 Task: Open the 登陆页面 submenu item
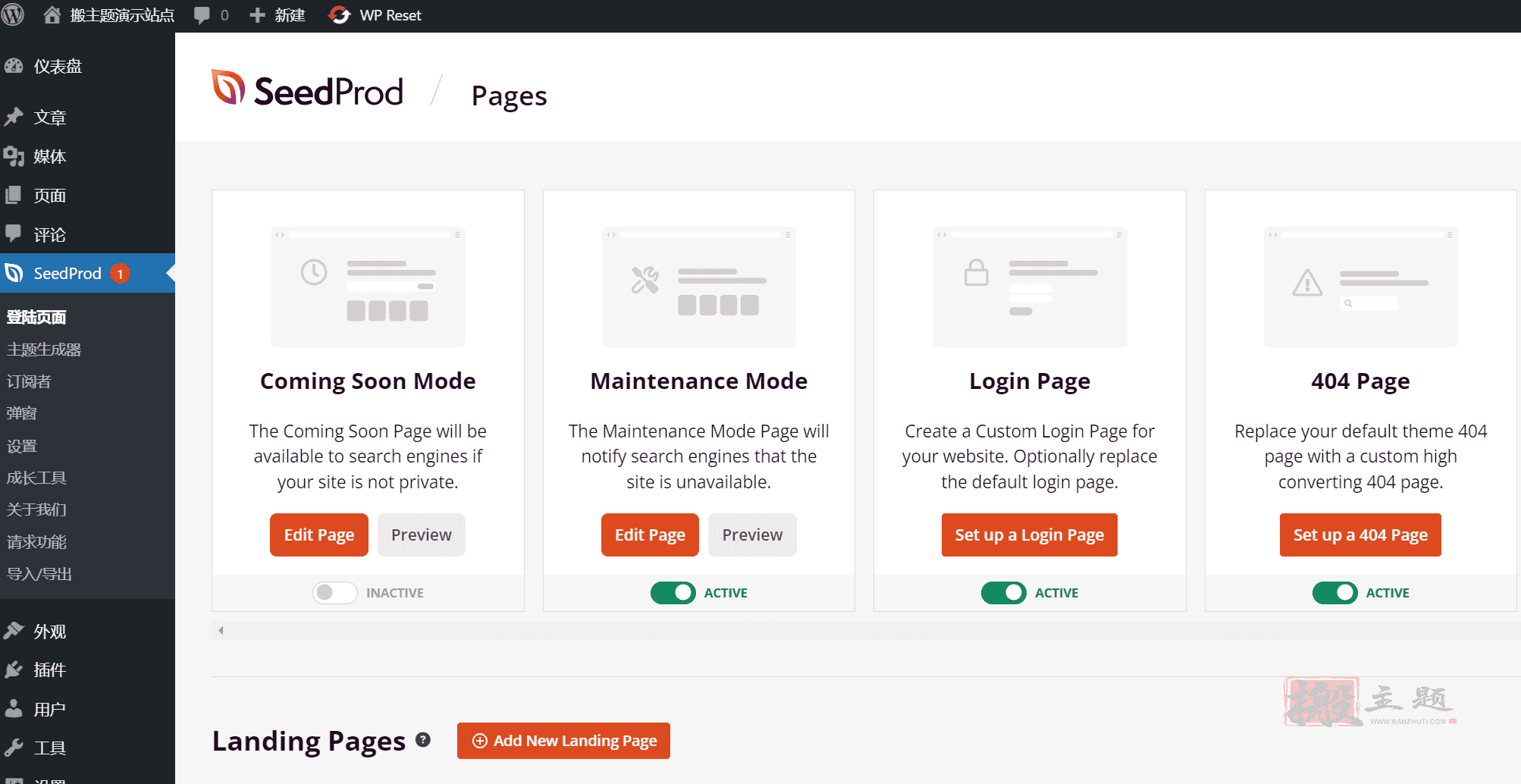(36, 317)
